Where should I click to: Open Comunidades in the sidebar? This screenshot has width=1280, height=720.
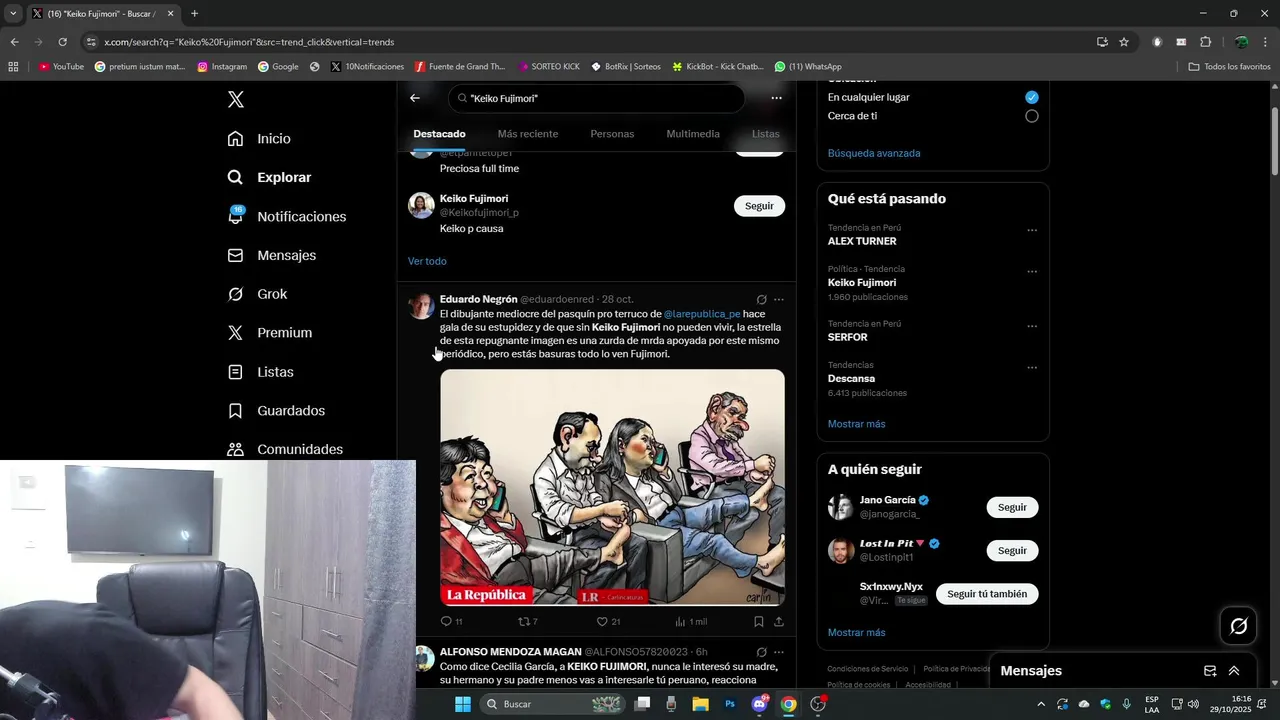point(285,450)
